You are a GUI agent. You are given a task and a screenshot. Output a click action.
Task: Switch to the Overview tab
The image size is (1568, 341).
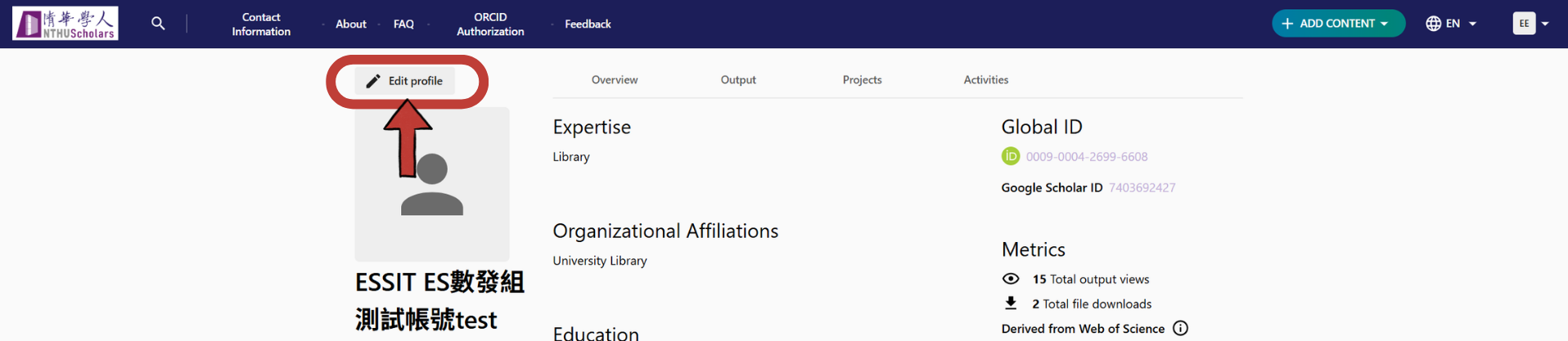(615, 80)
